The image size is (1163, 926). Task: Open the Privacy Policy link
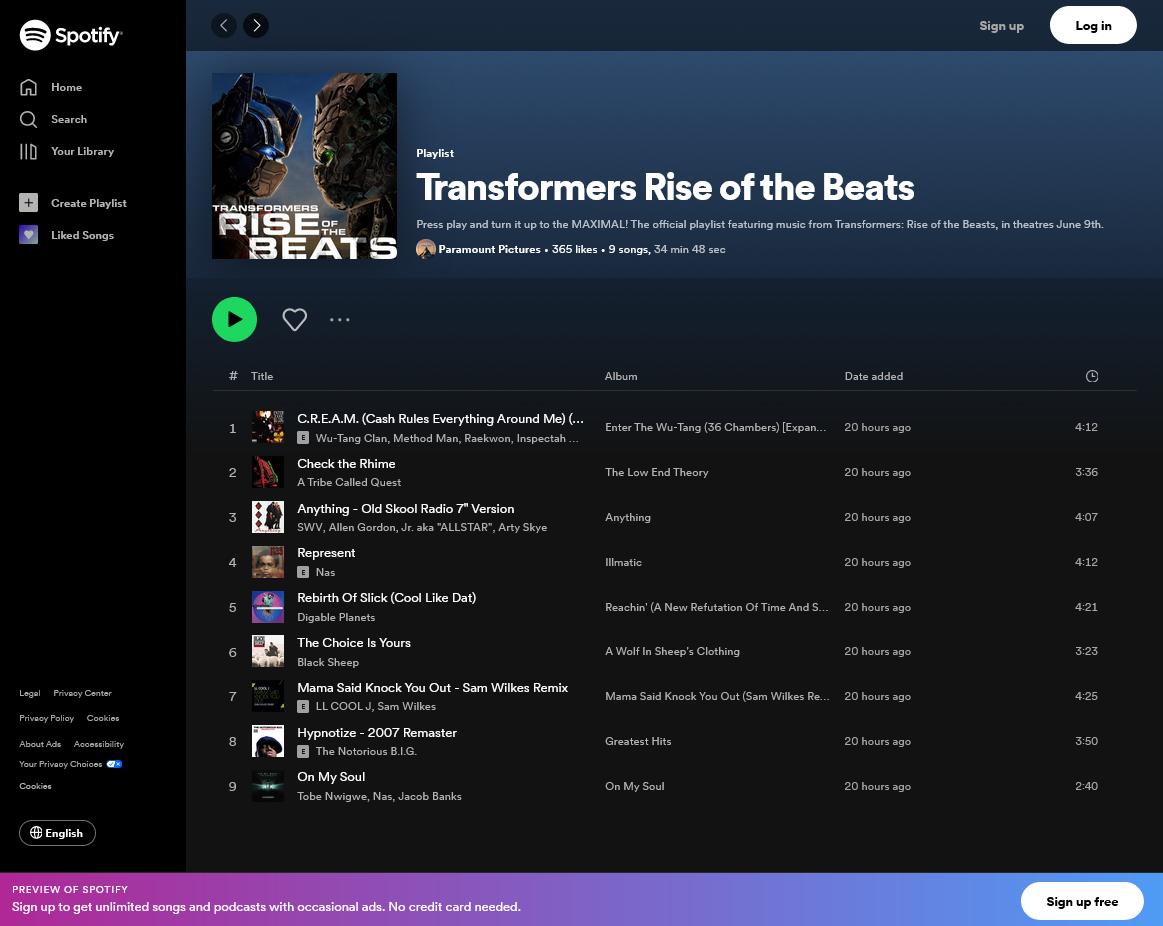point(47,718)
